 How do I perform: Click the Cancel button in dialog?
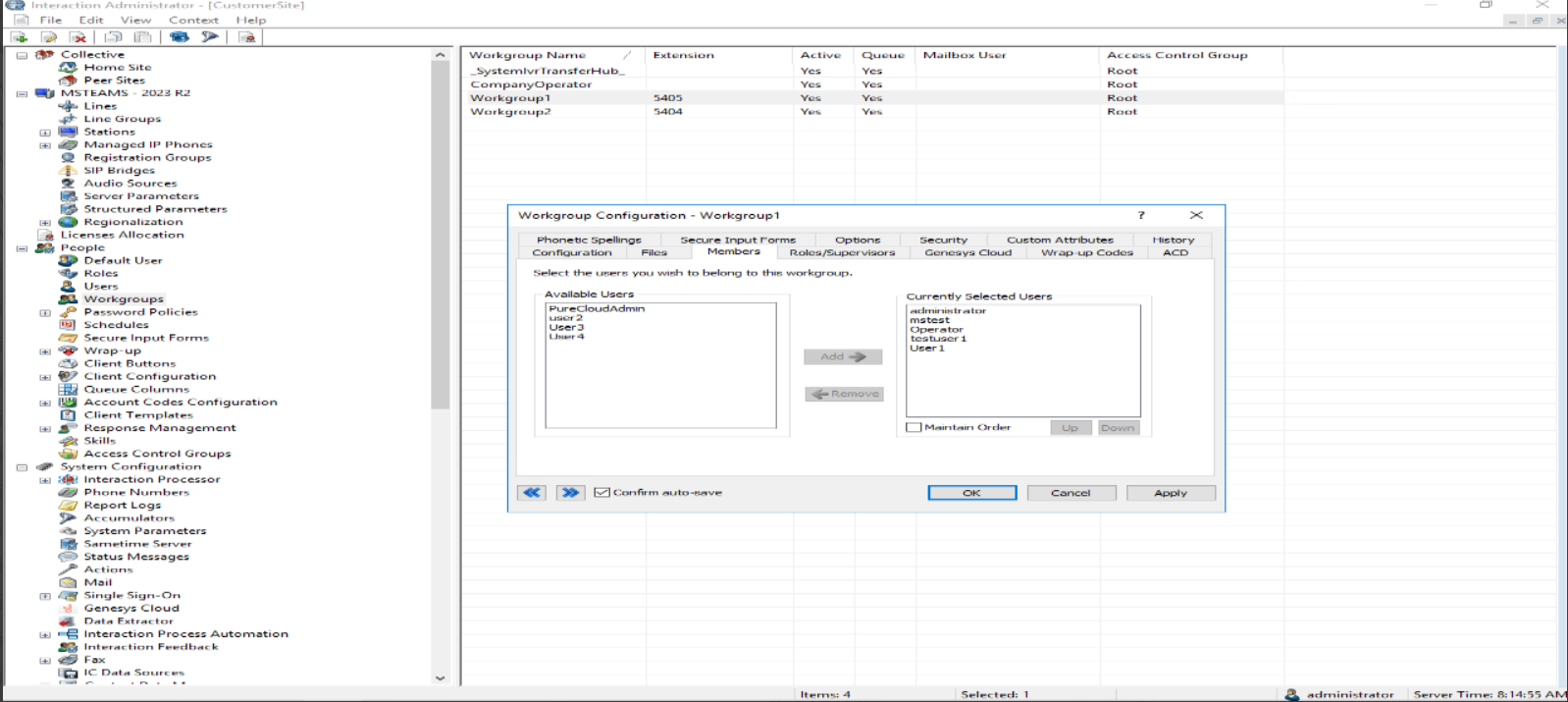click(x=1070, y=493)
